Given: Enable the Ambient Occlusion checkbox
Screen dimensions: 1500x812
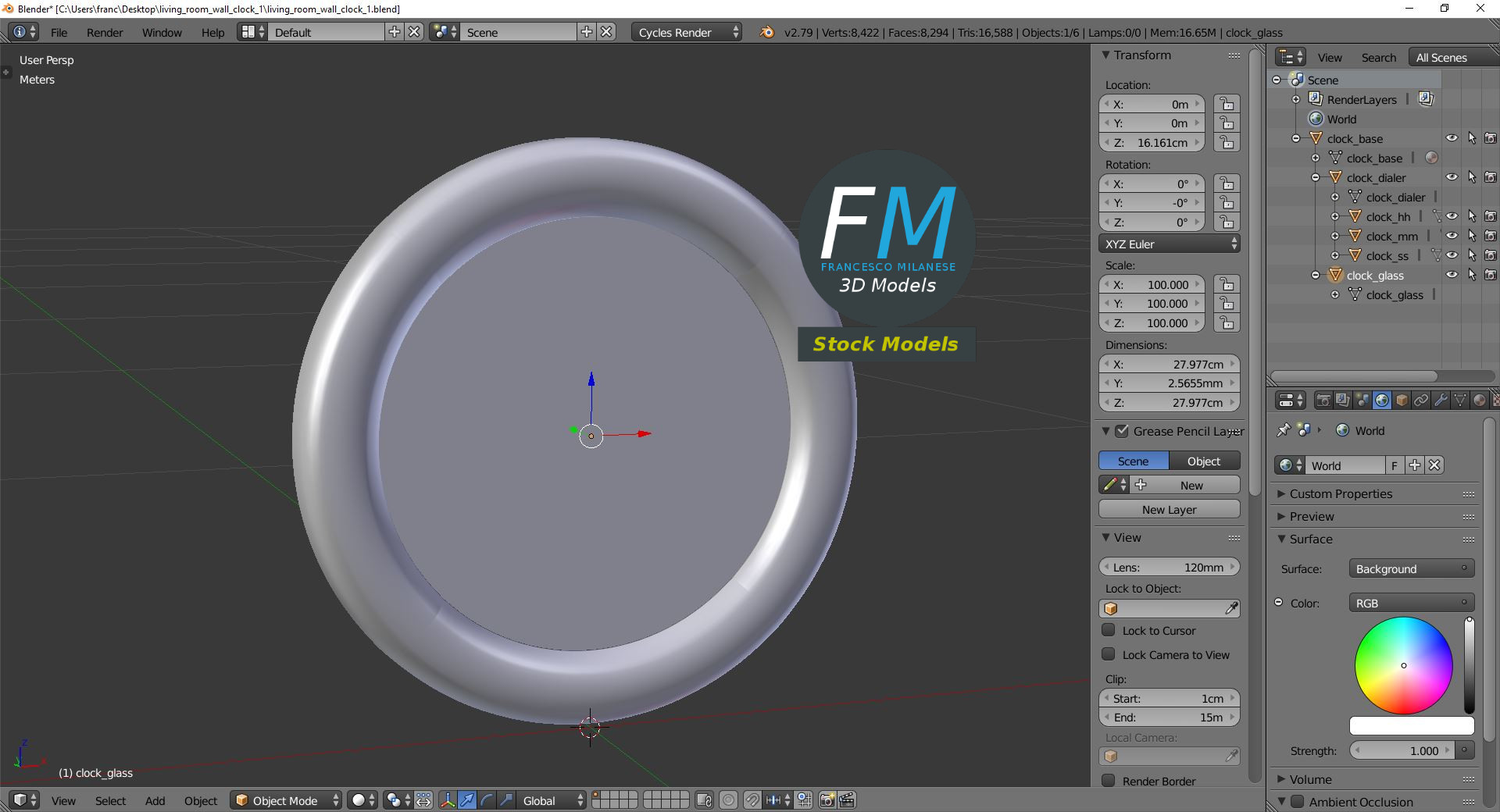Looking at the screenshot, I should tap(1298, 801).
